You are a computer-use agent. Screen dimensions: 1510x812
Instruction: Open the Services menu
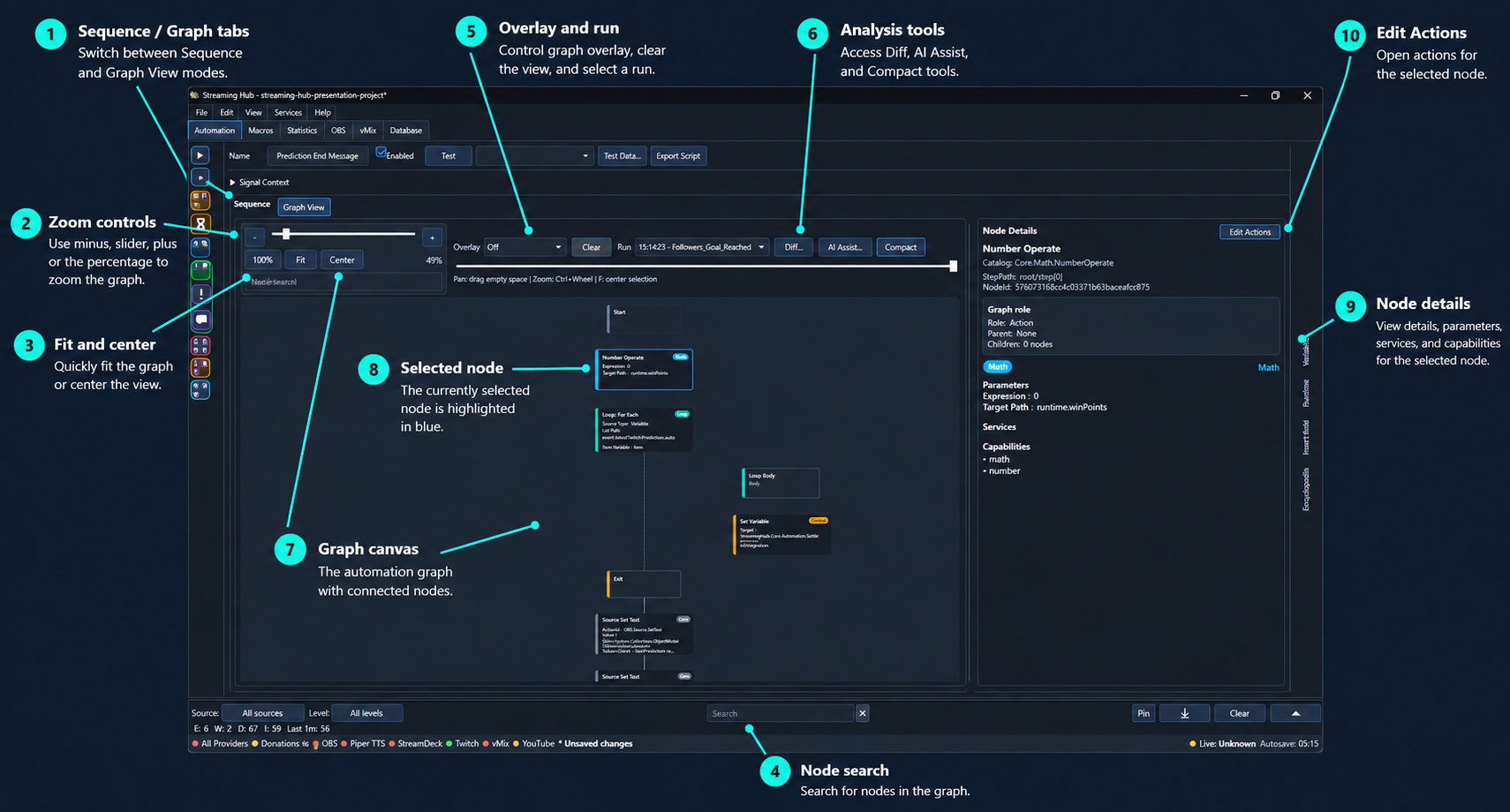click(288, 112)
